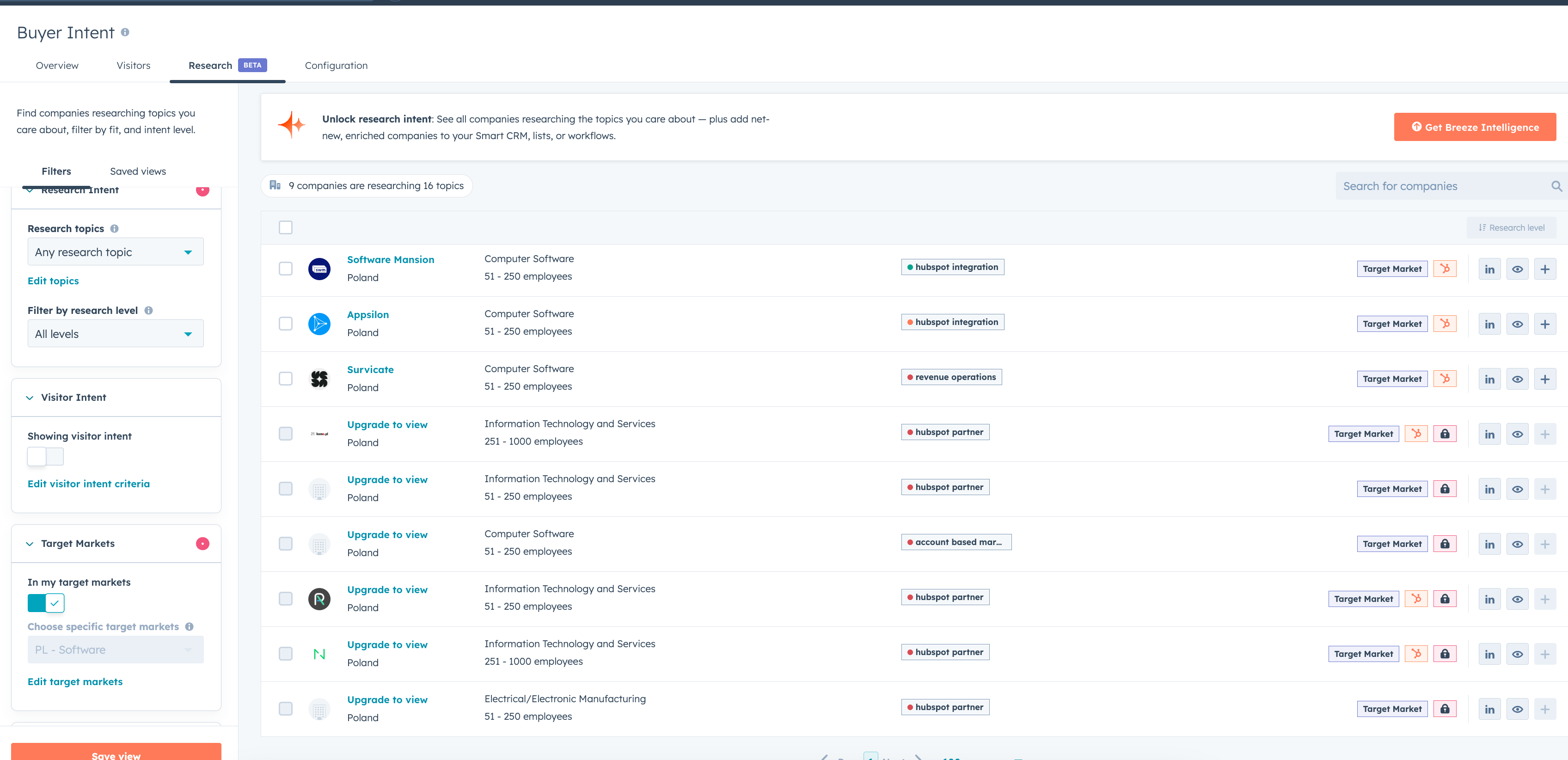
Task: Click hubspot integration tag for Appsilon
Action: click(x=953, y=323)
